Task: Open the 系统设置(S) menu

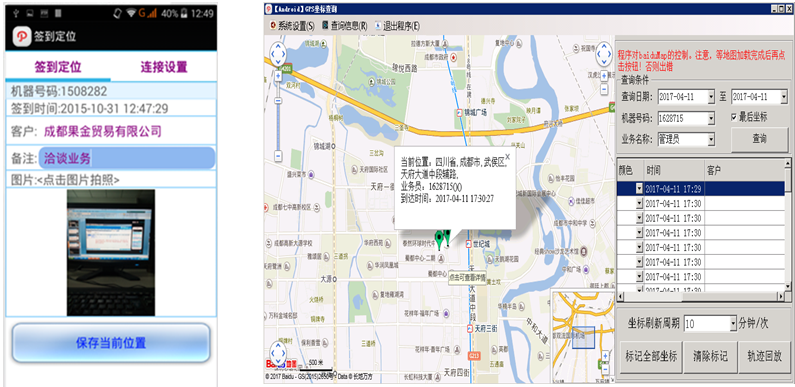Action: [292, 25]
